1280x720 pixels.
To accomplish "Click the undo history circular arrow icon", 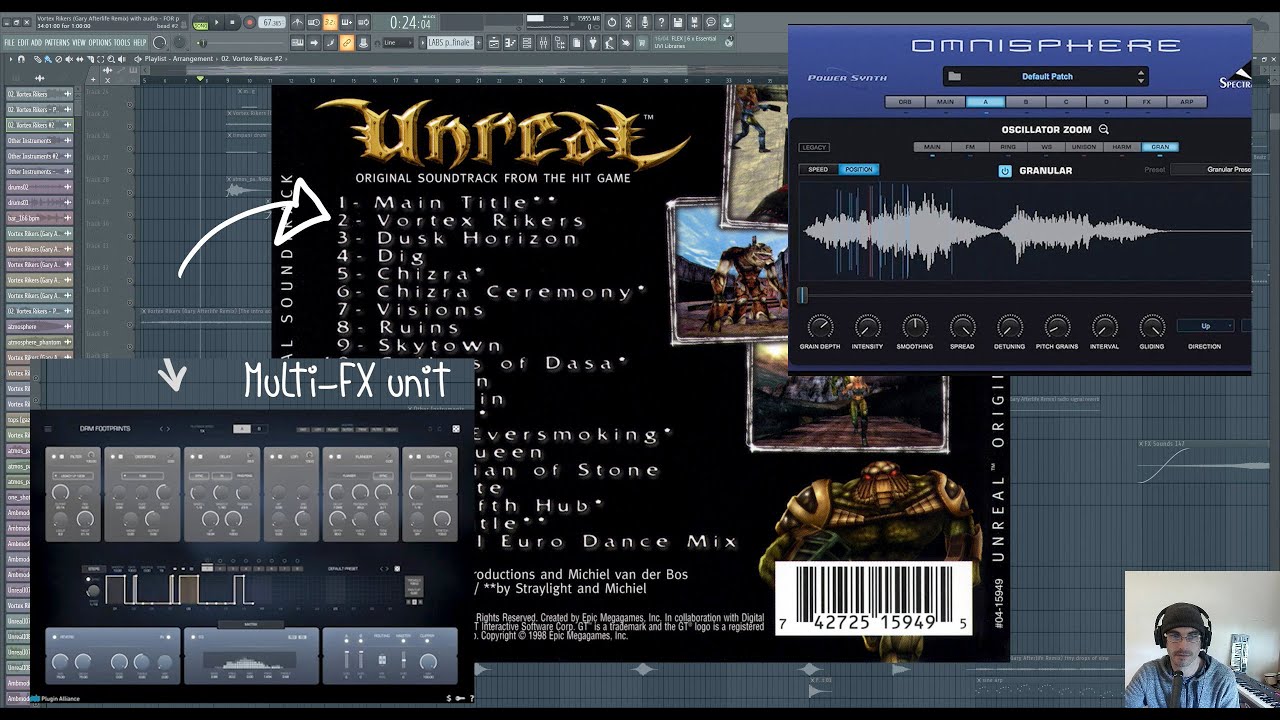I will (x=612, y=22).
